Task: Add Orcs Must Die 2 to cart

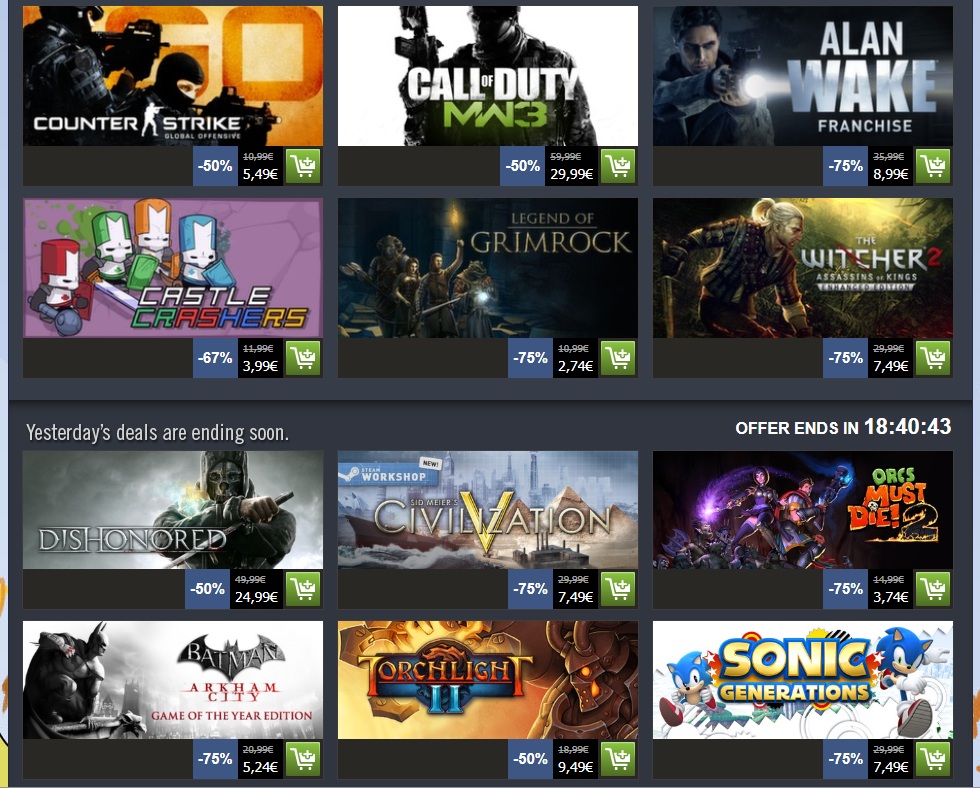Action: (x=933, y=589)
